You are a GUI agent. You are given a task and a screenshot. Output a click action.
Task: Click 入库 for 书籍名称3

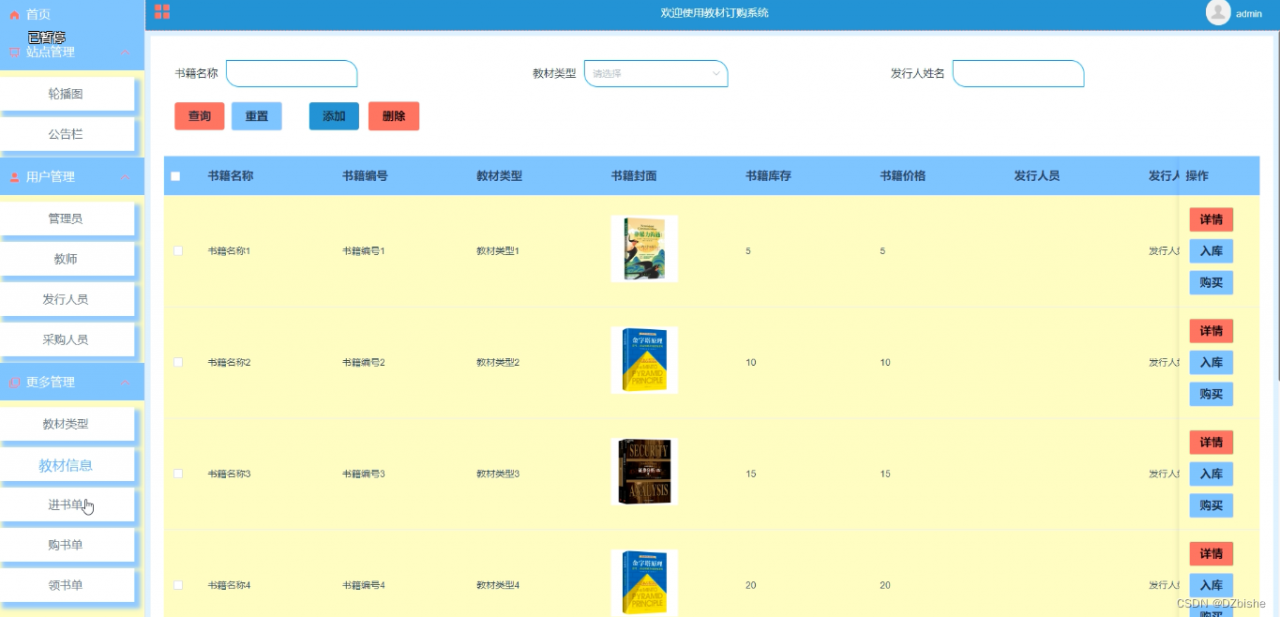(x=1211, y=474)
